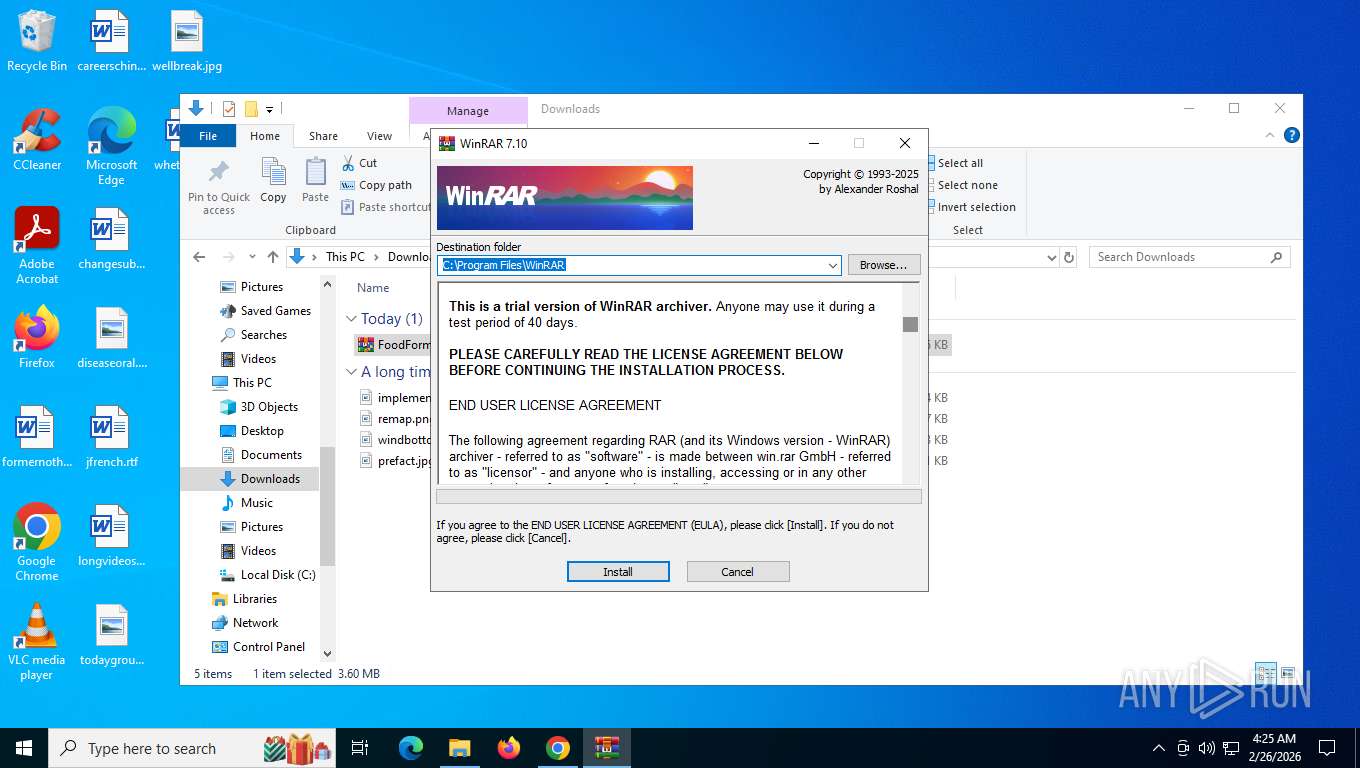Select the CCleaner desktop icon

coord(37,139)
